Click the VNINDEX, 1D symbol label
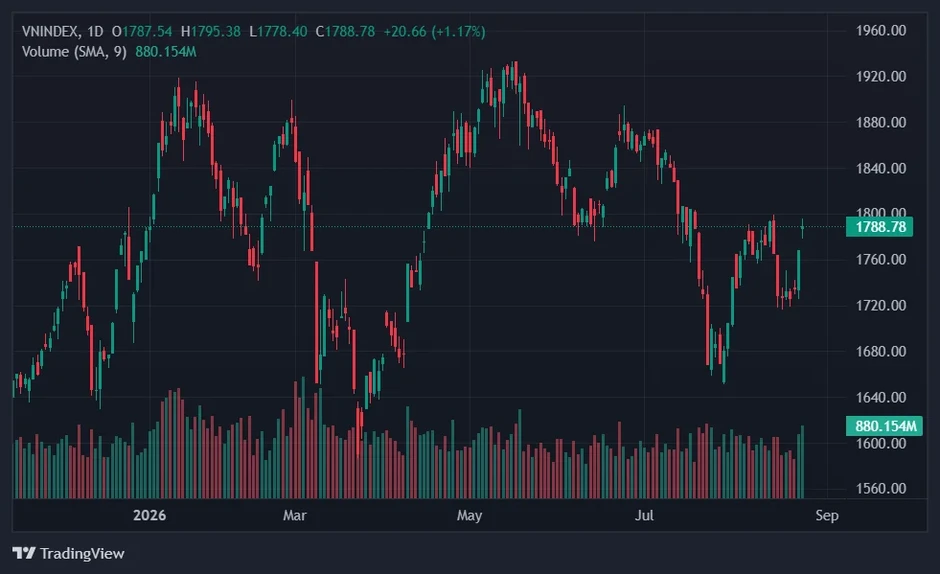 [x=62, y=31]
